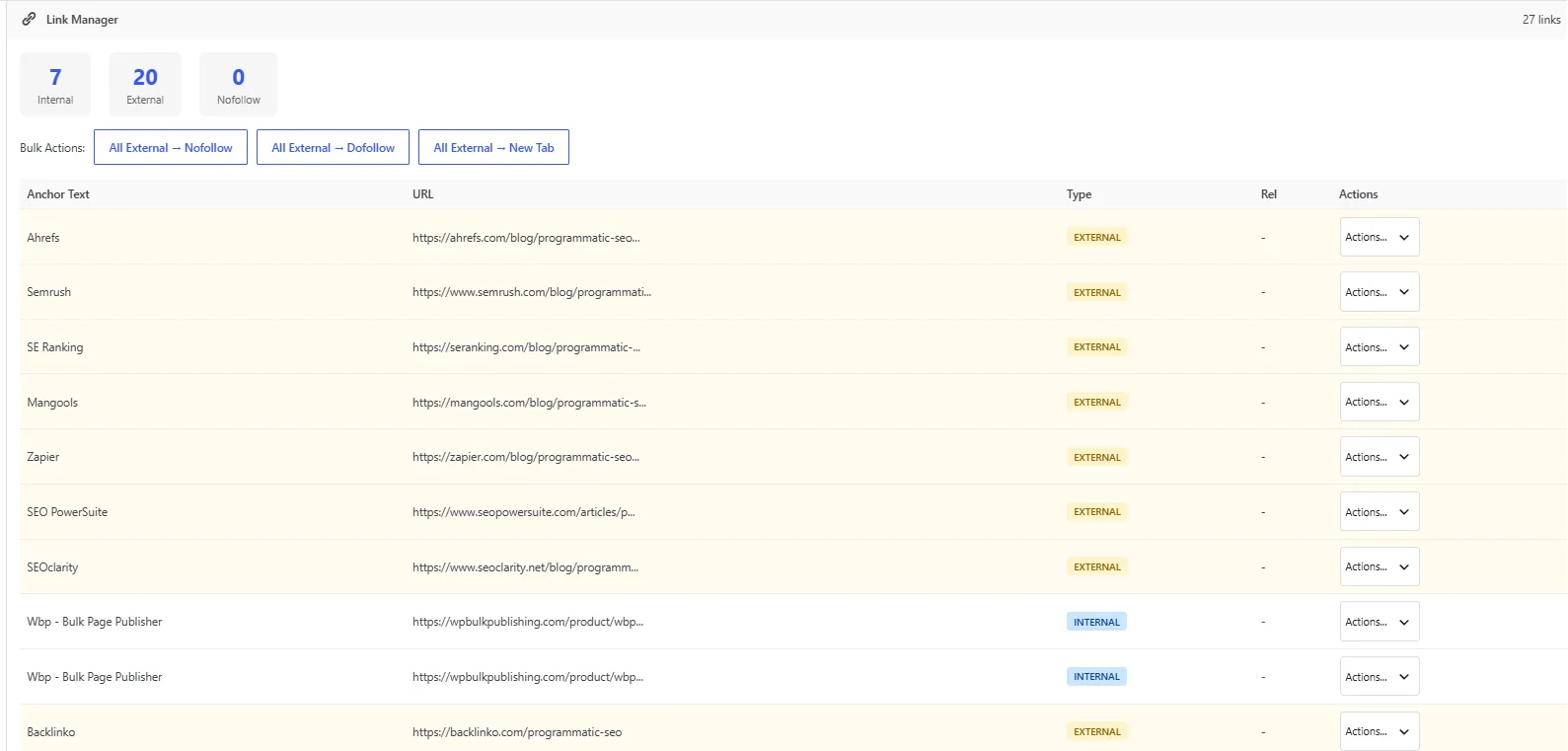This screenshot has height=751, width=1568.
Task: Click the Semrush anchor text
Action: pyautogui.click(x=48, y=292)
